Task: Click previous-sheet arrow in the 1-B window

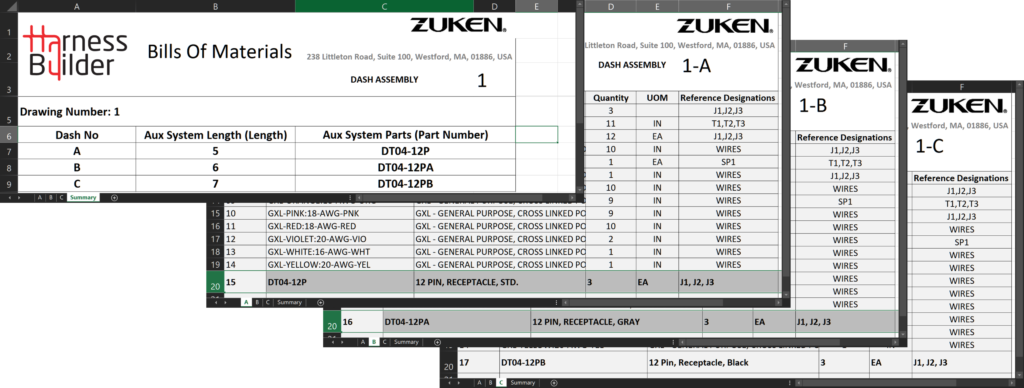Action: tap(332, 342)
